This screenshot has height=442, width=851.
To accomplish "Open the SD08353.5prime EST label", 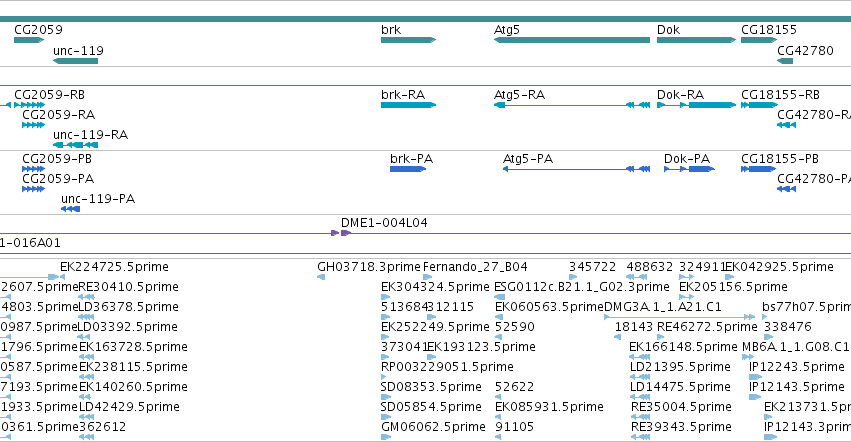I will click(x=431, y=387).
